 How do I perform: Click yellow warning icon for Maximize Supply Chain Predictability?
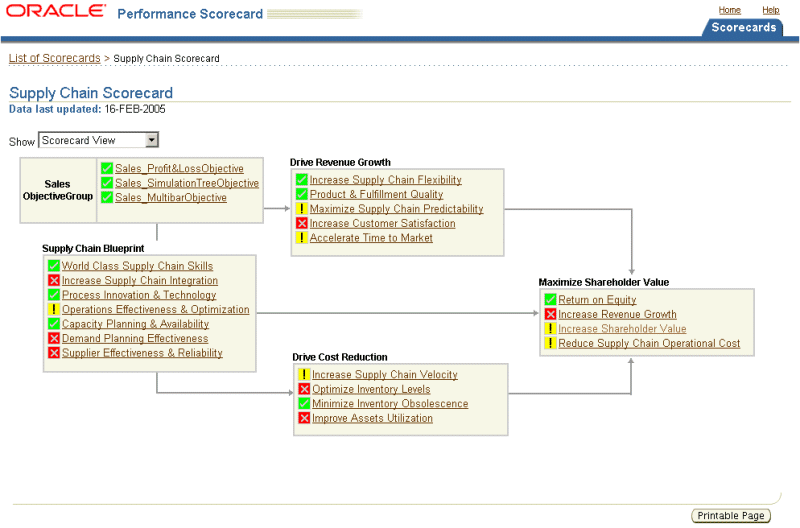(x=302, y=209)
